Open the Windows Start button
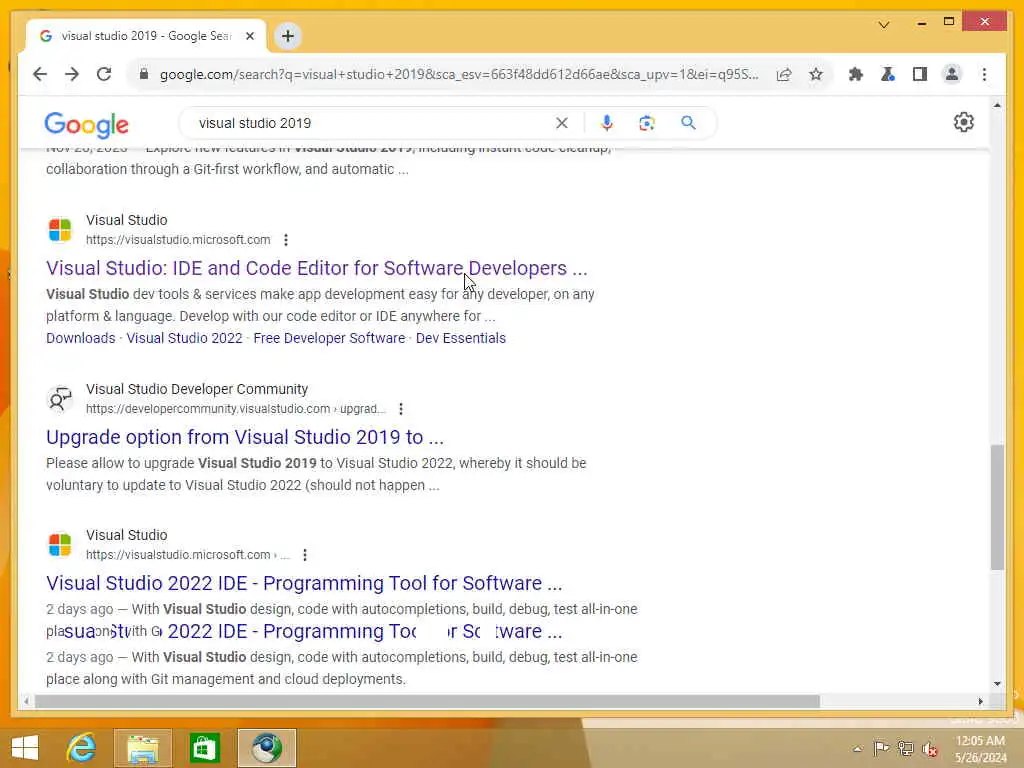 point(25,748)
